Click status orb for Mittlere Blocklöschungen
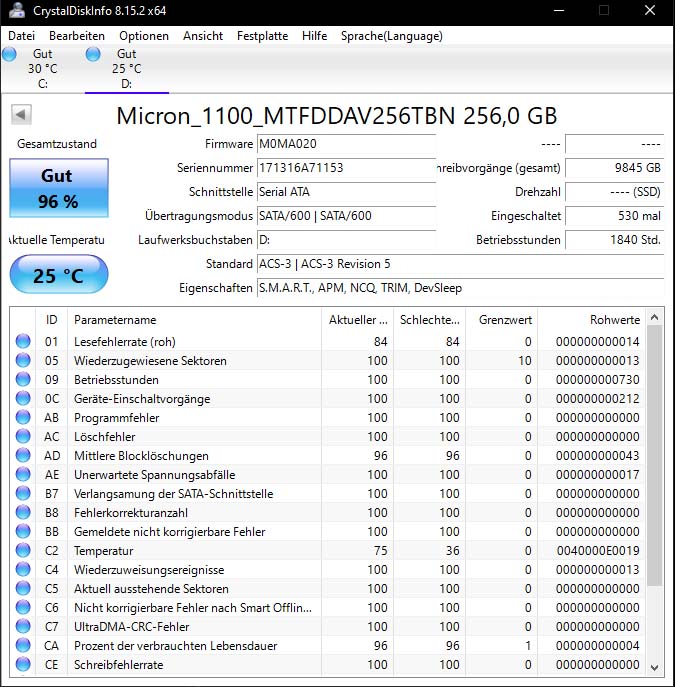 [23, 455]
